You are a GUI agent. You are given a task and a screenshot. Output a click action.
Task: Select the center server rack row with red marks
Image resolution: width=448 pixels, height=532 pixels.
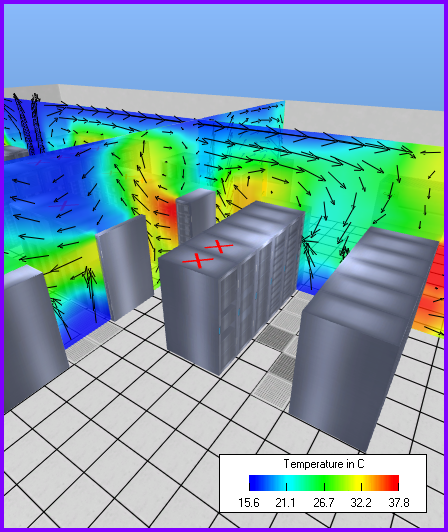click(x=231, y=285)
